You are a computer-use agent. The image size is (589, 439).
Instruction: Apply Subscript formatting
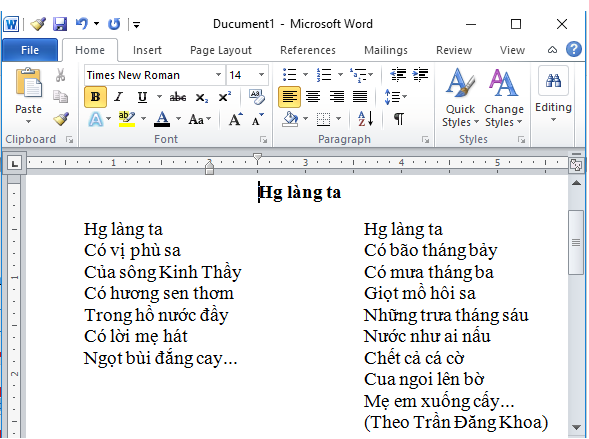[201, 98]
